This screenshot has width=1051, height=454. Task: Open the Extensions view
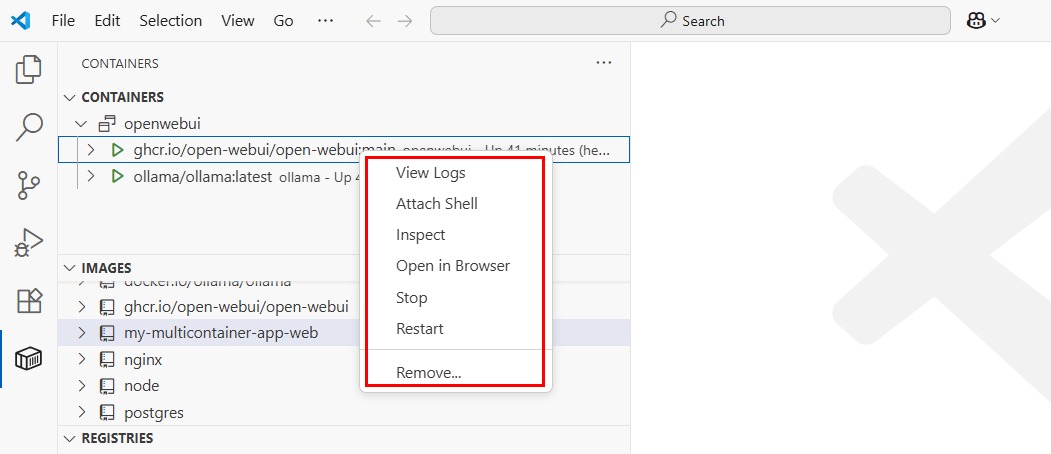[29, 301]
